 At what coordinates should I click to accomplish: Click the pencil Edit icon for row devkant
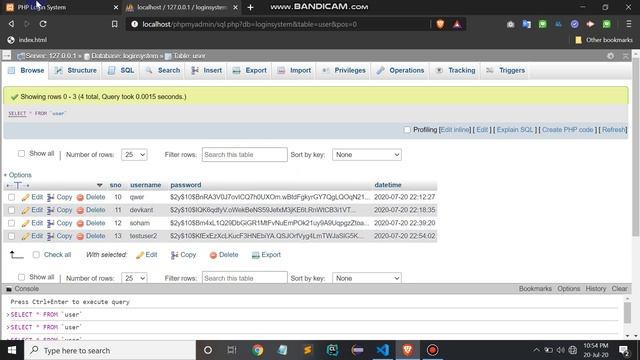tap(26, 210)
